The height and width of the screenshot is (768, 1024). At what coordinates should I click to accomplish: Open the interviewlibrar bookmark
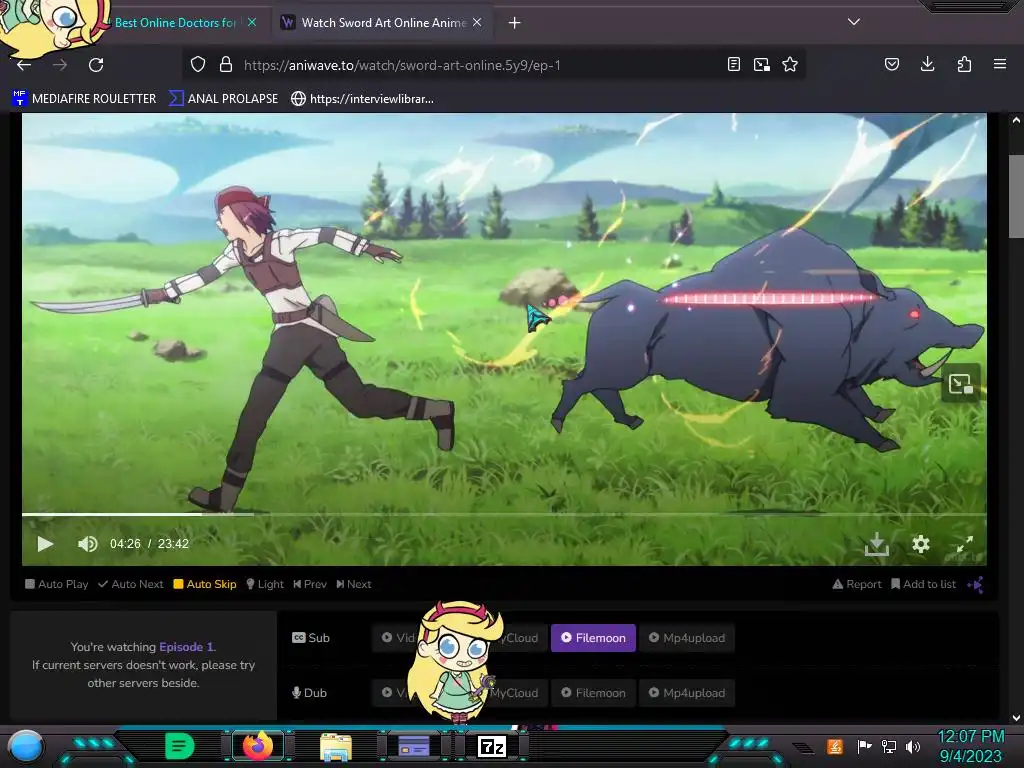pos(362,99)
